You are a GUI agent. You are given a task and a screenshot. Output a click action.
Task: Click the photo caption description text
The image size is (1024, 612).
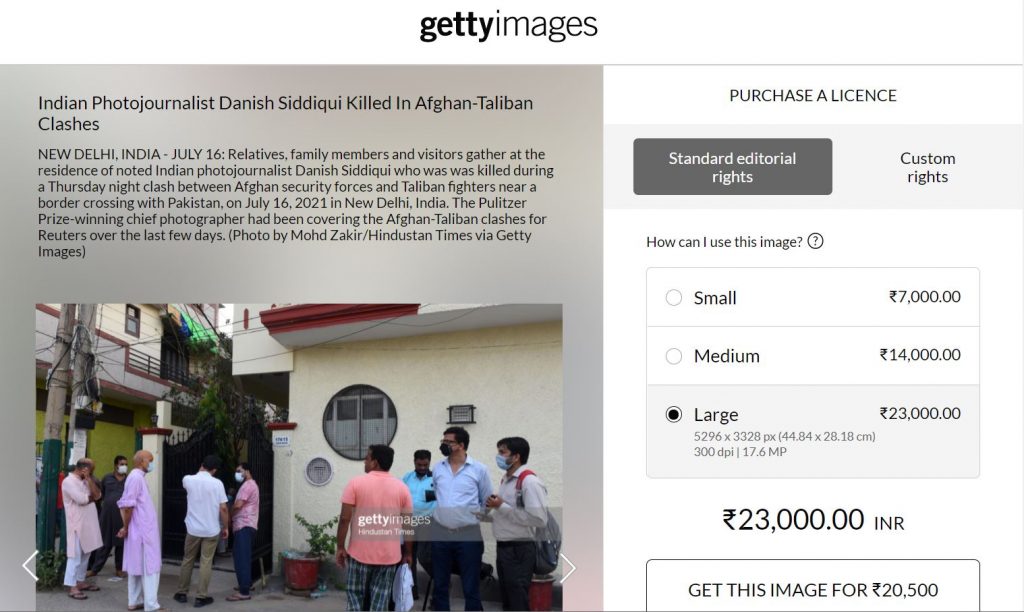[296, 202]
